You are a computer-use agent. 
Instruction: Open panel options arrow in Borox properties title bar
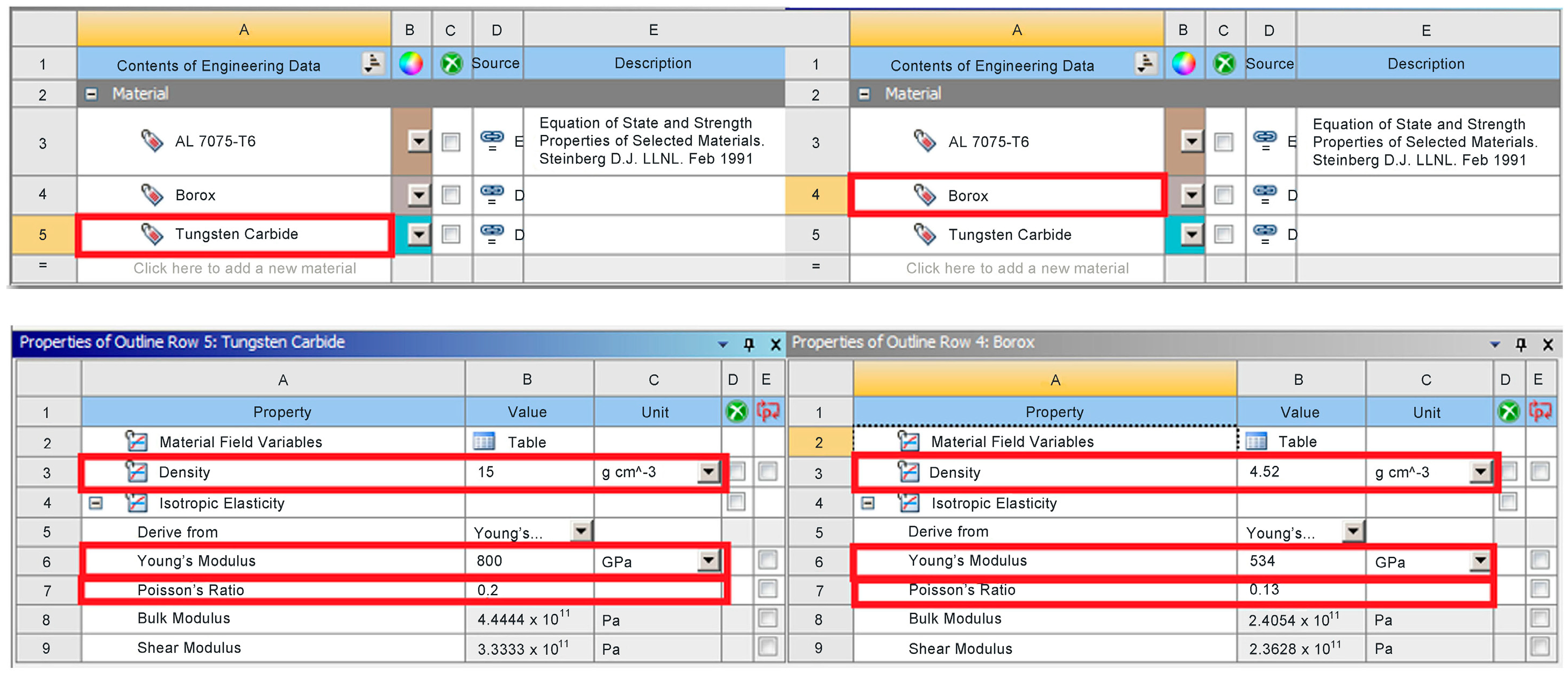pos(1494,345)
